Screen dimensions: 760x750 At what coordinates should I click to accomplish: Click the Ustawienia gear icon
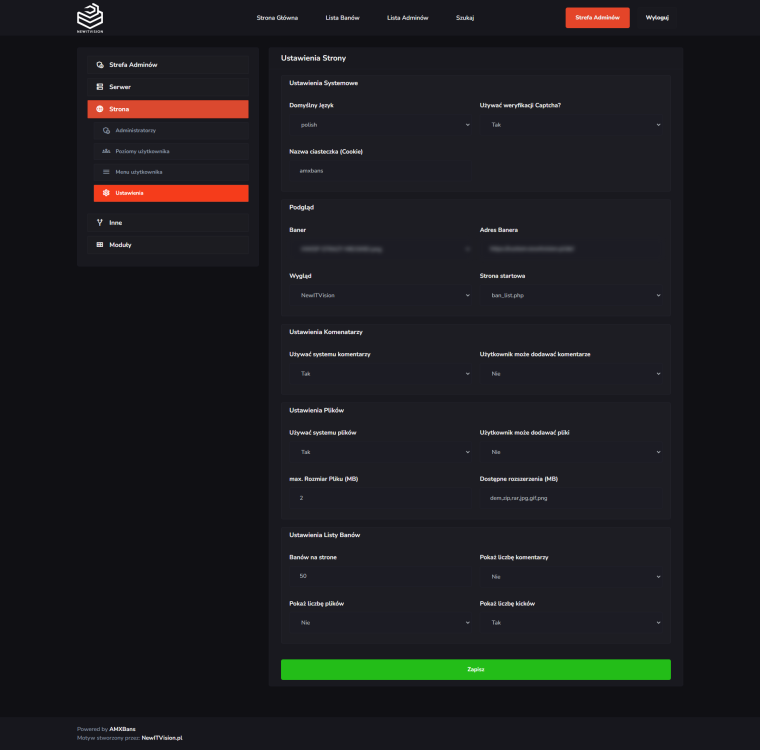[106, 193]
